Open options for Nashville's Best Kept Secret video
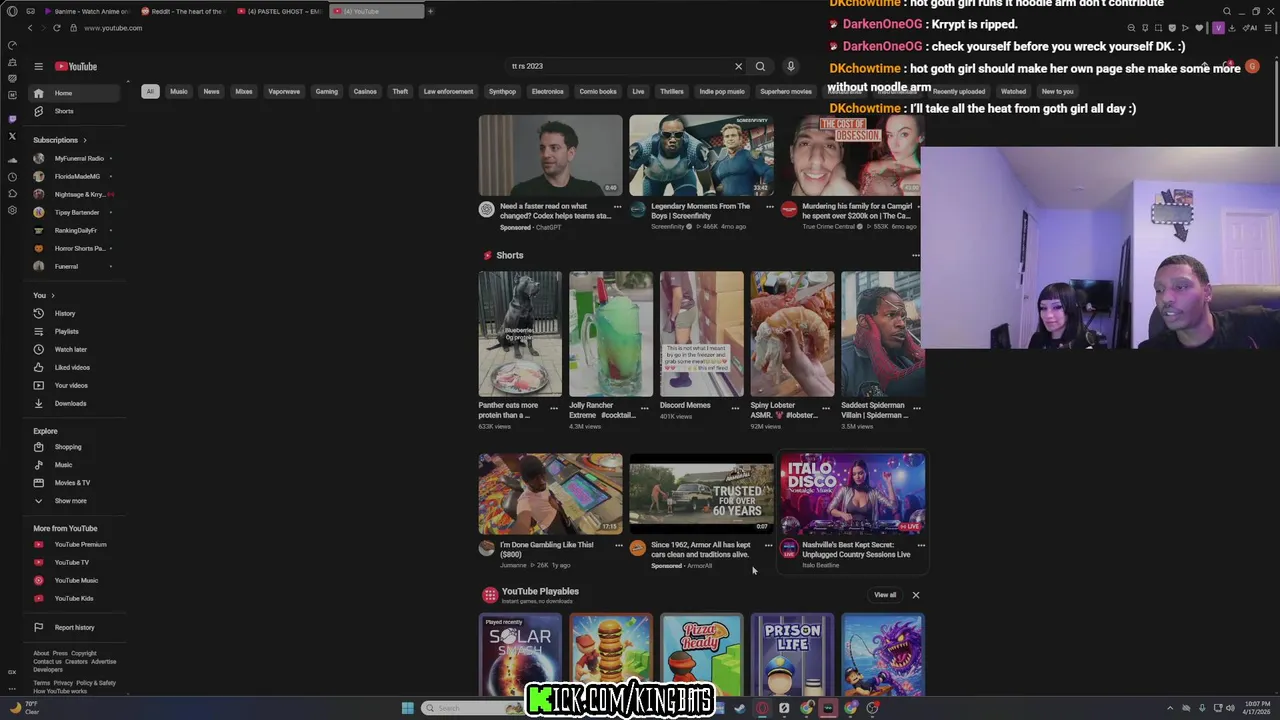Screen dimensions: 1280x720 [921, 546]
